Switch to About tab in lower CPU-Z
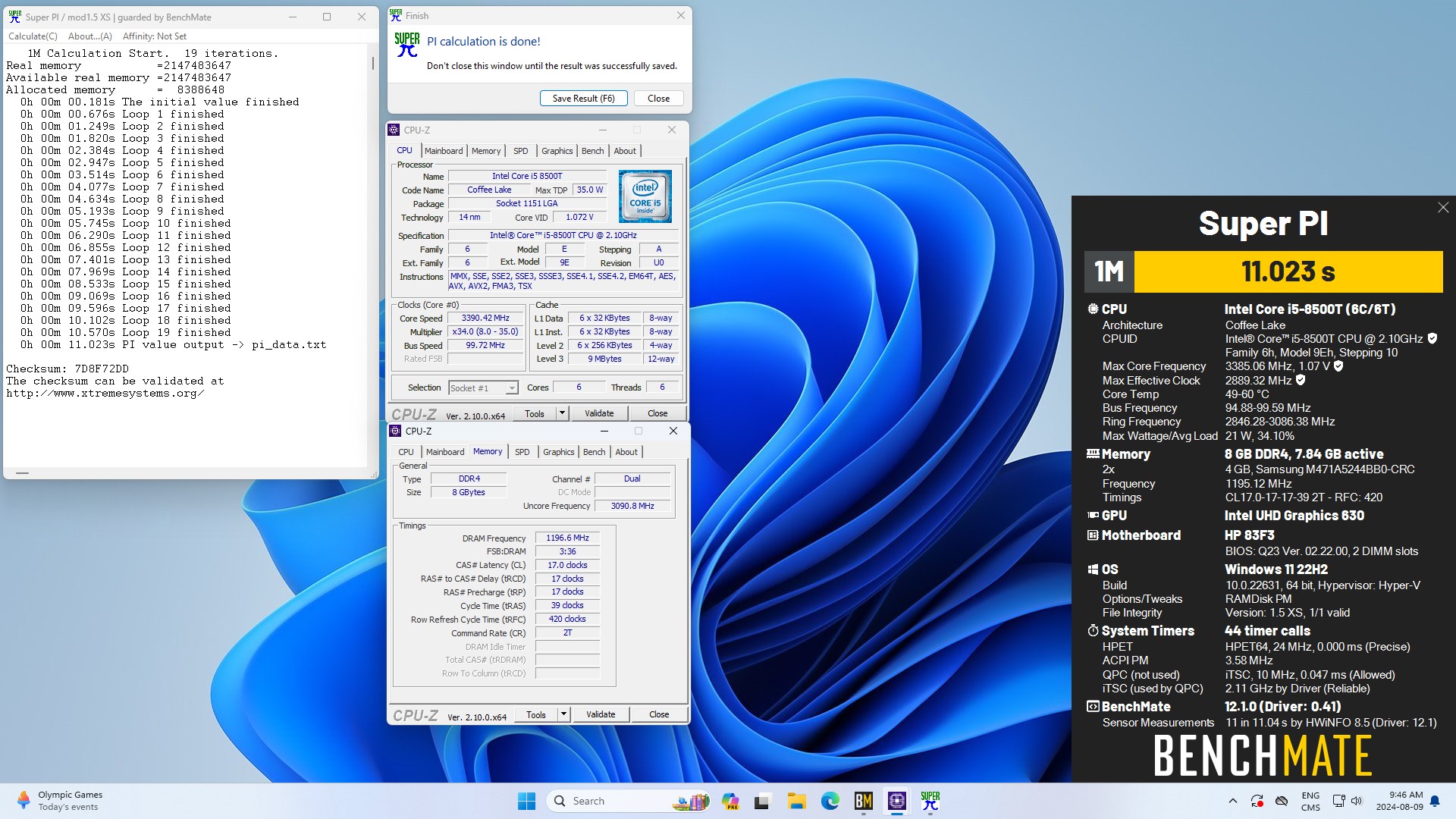The width and height of the screenshot is (1456, 819). click(x=626, y=452)
